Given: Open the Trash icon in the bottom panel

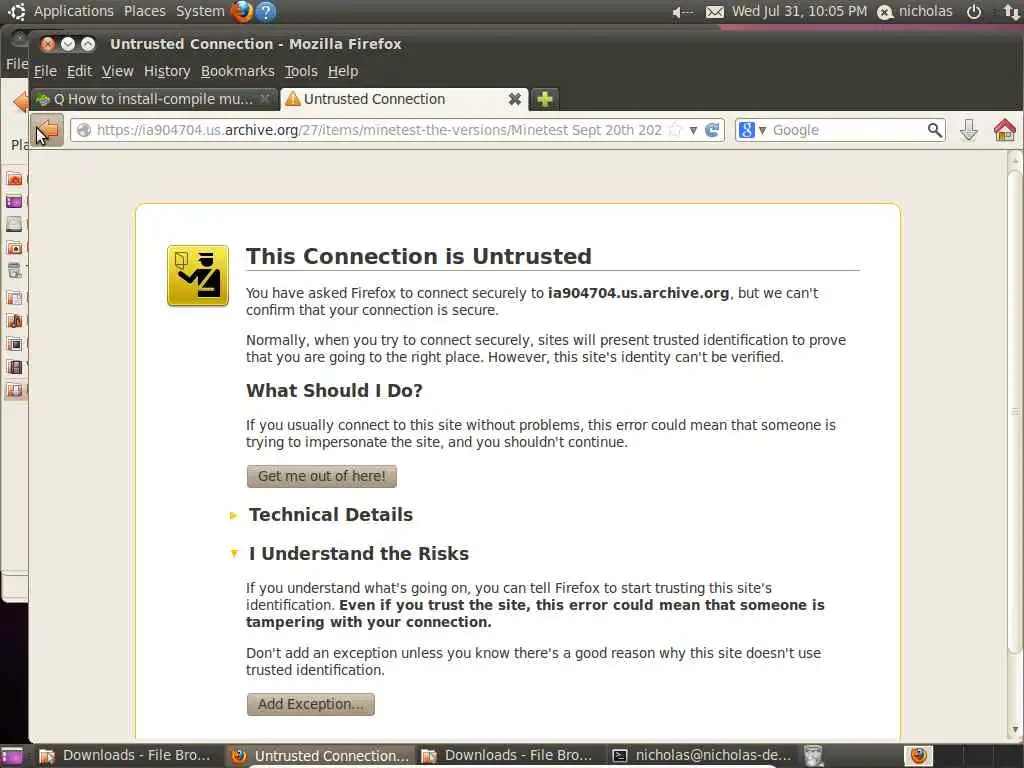Looking at the screenshot, I should 813,756.
